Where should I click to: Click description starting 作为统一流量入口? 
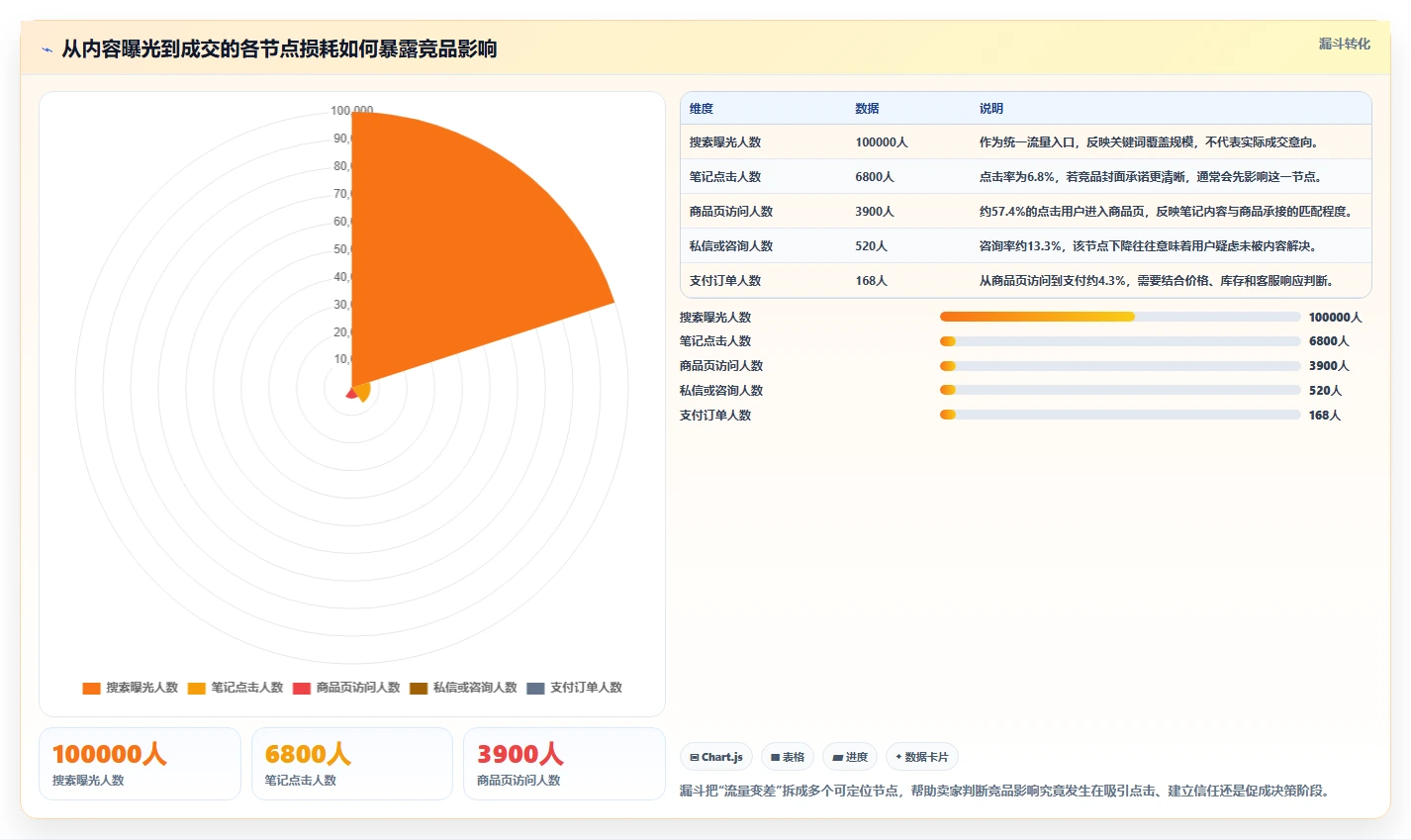click(1151, 142)
